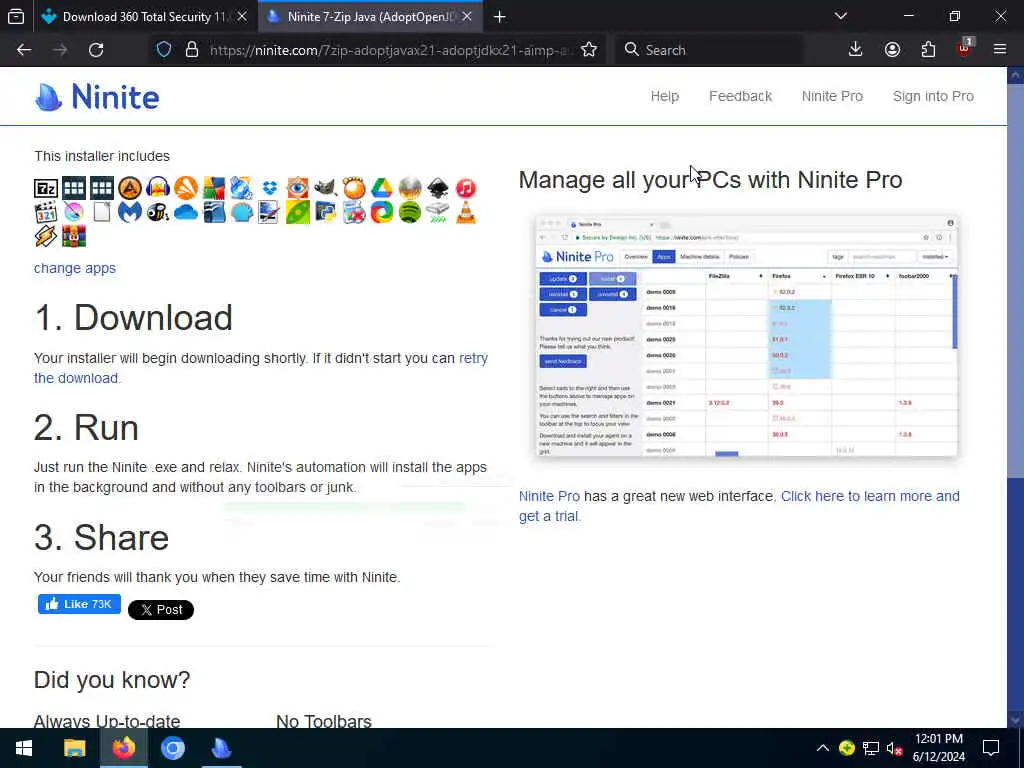Open the Firefox downloads panel
This screenshot has height=768, width=1024.
click(856, 50)
